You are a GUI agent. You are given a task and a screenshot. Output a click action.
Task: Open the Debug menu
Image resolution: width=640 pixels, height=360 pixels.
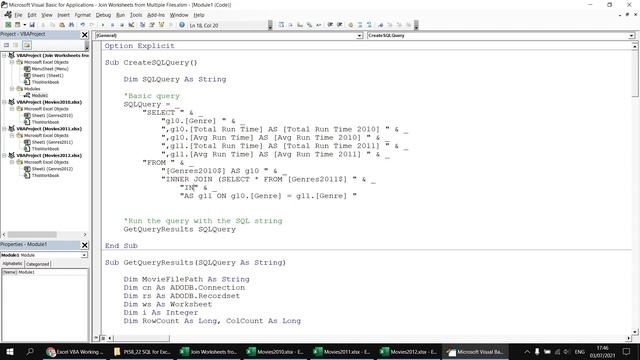point(103,15)
